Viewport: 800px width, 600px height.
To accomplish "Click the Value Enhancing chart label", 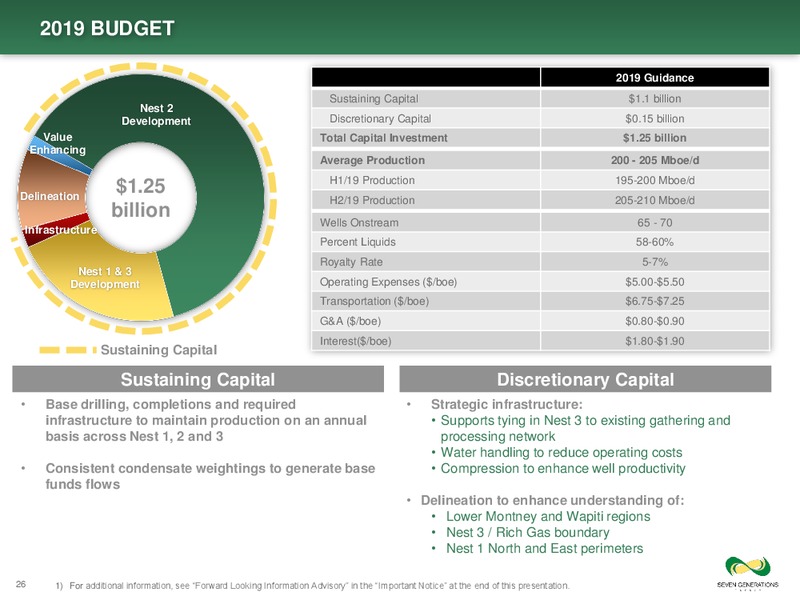I will click(x=57, y=143).
